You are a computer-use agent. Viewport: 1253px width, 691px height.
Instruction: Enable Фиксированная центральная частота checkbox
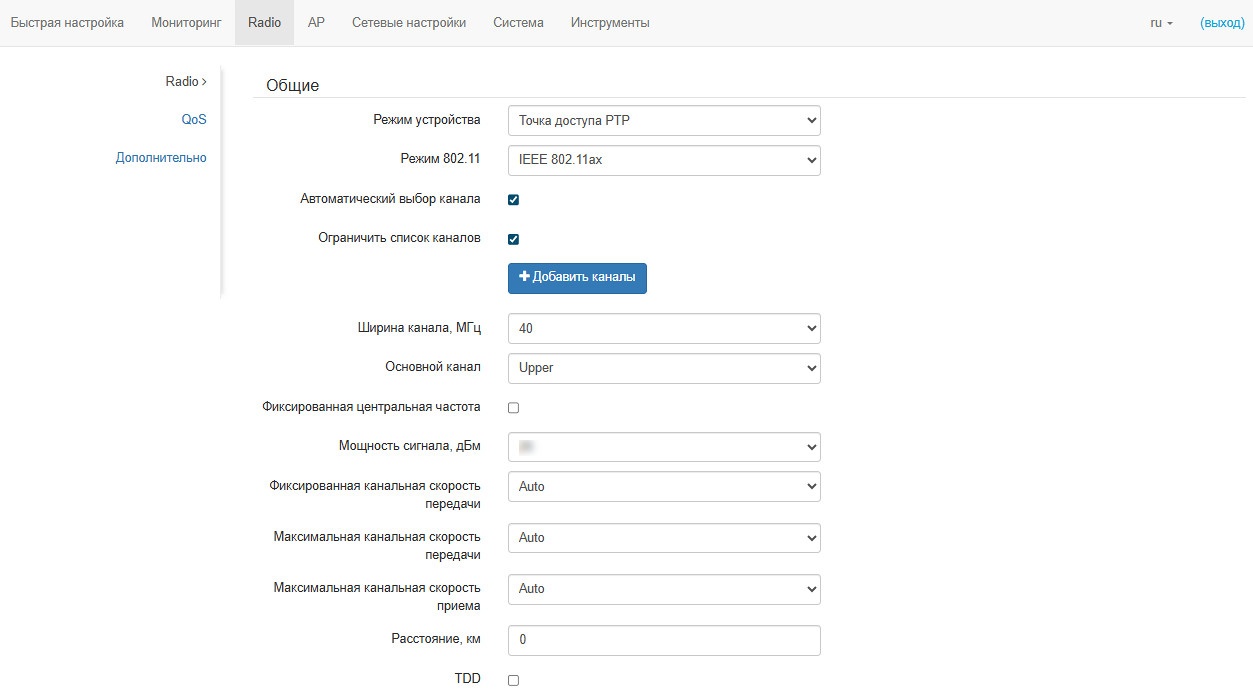pyautogui.click(x=514, y=408)
